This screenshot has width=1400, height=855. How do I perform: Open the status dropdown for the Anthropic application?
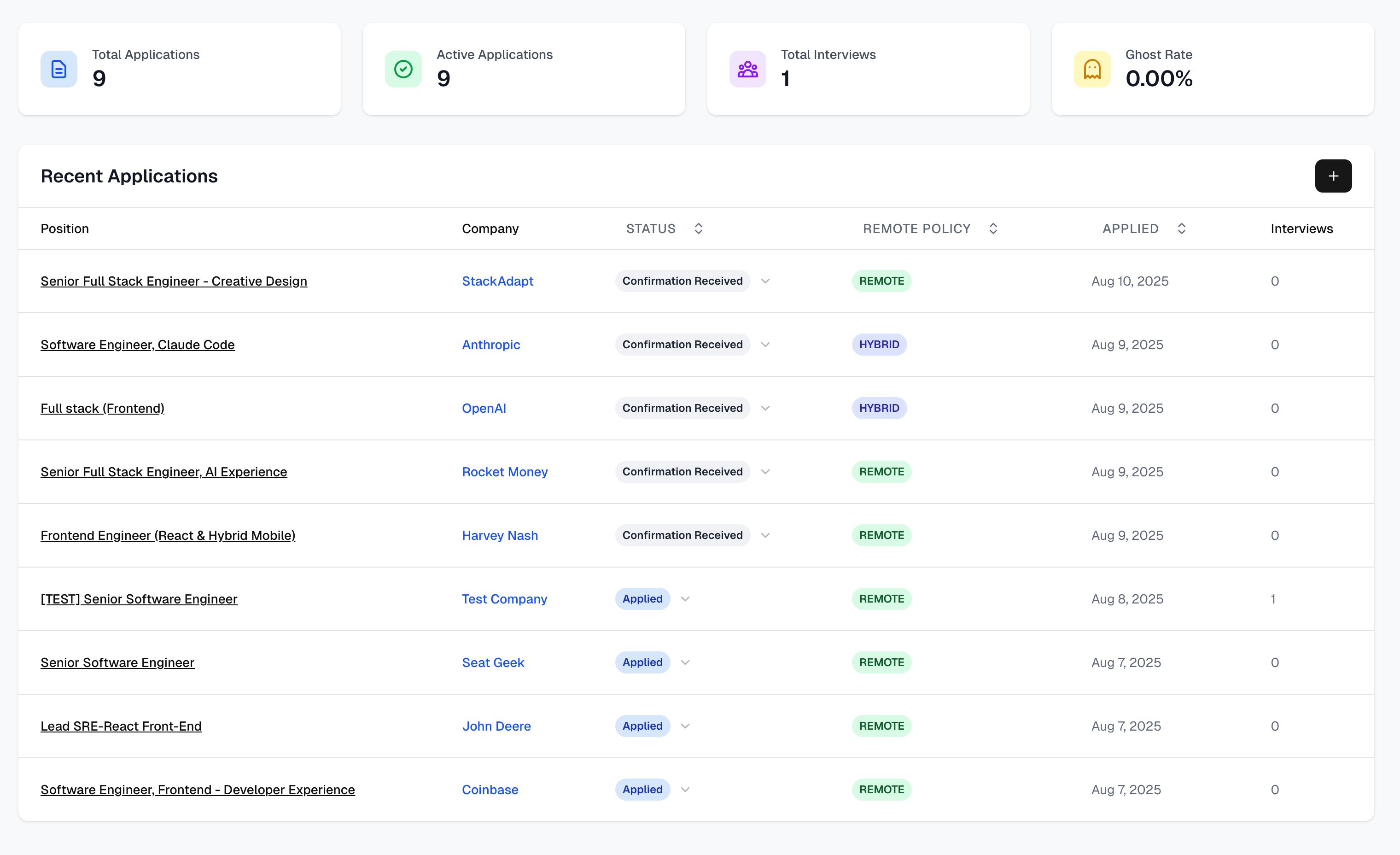pyautogui.click(x=765, y=345)
